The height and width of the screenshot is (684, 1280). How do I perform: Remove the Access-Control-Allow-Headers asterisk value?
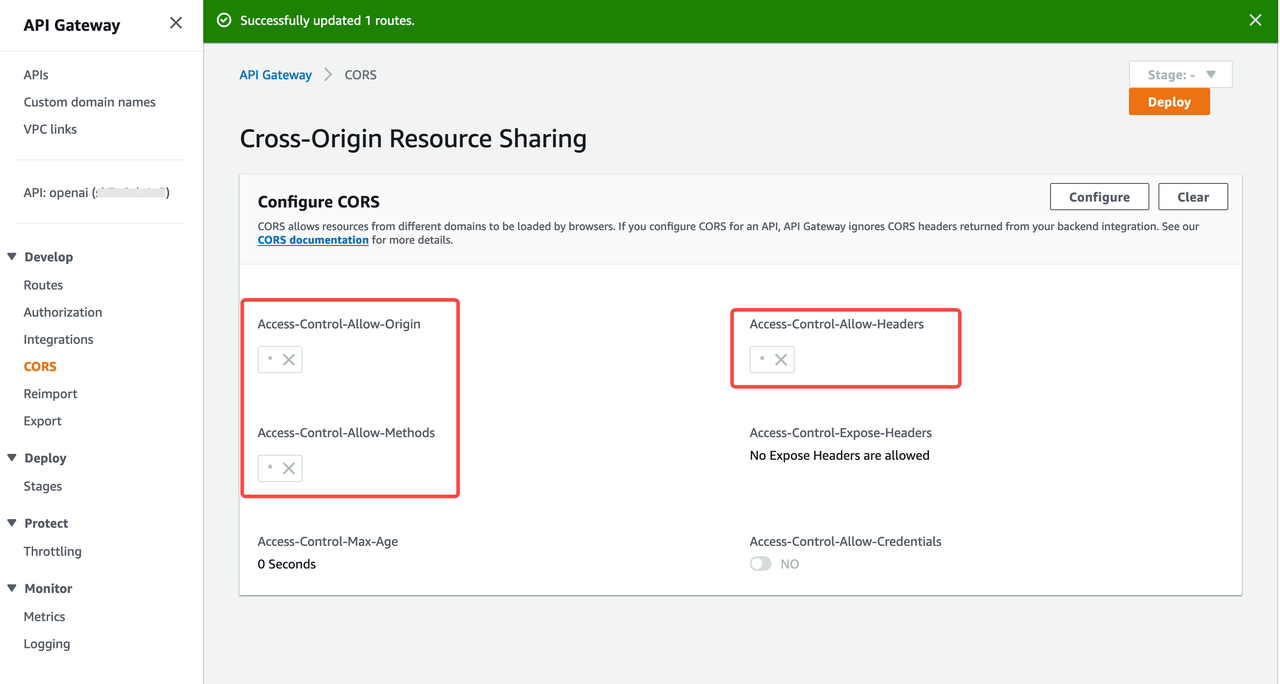(781, 360)
